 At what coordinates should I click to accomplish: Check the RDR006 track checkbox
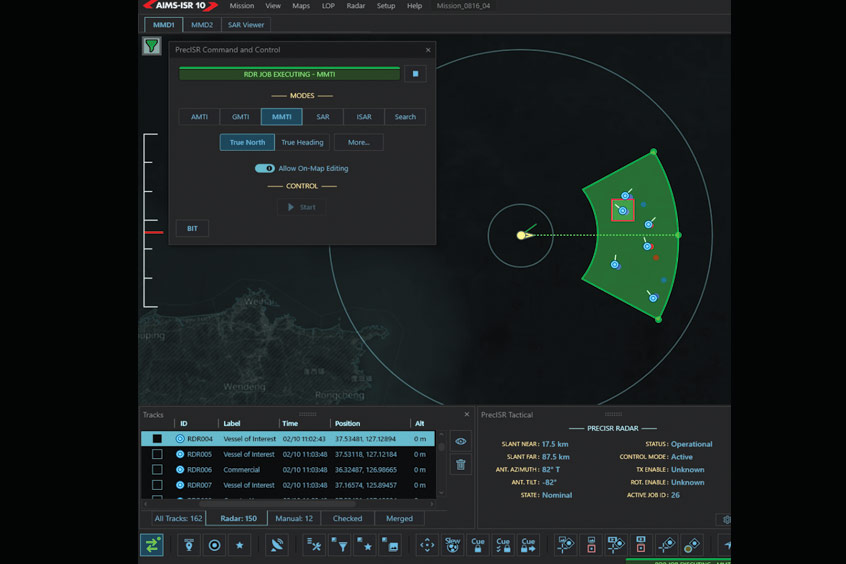tap(157, 469)
